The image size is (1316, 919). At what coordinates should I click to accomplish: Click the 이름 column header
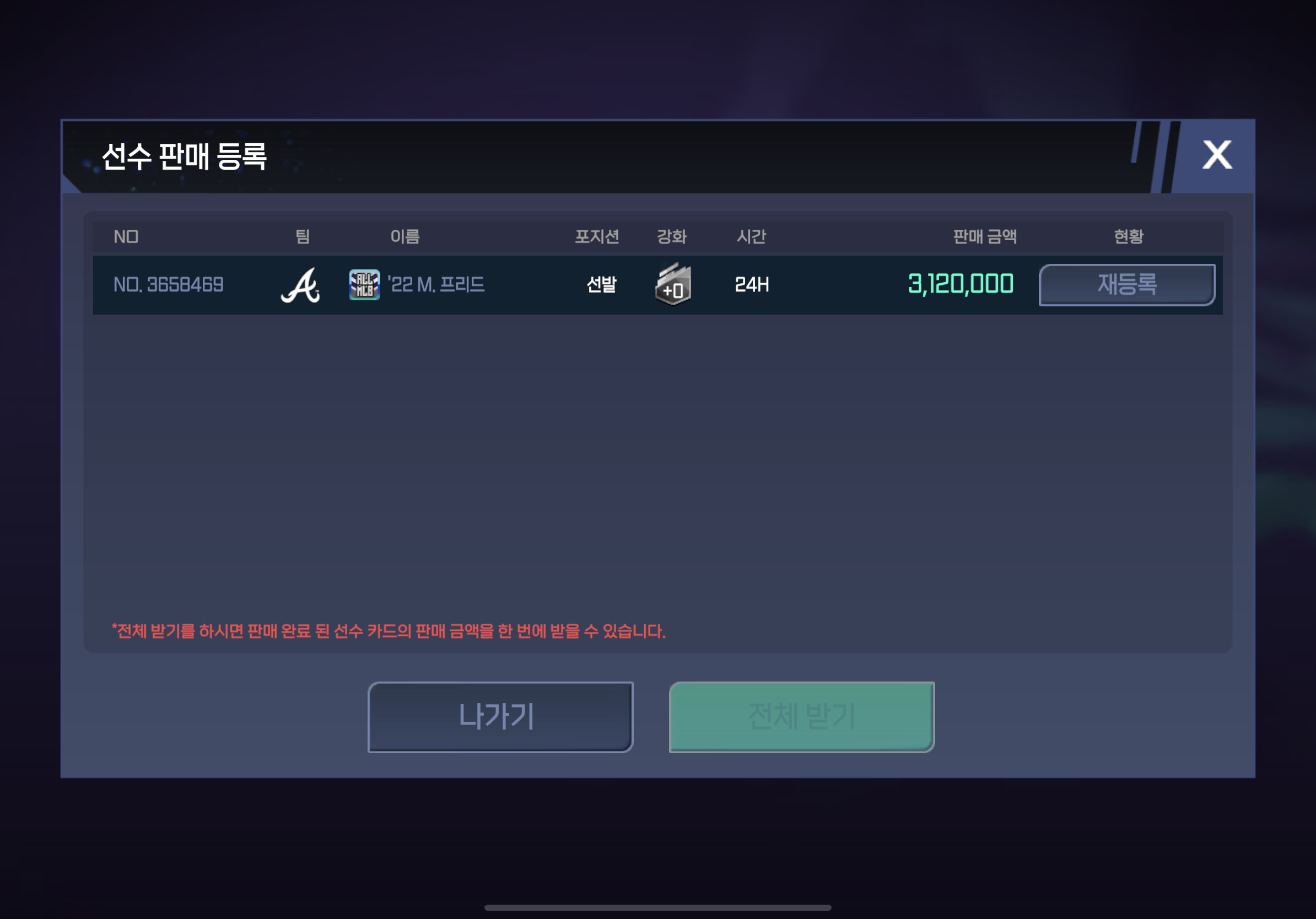pos(404,236)
